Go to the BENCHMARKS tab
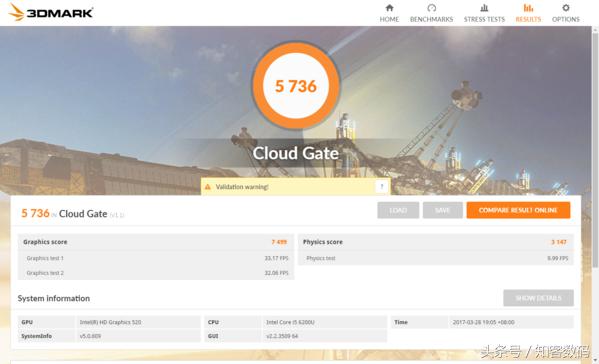This screenshot has height=364, width=599. coord(431,19)
